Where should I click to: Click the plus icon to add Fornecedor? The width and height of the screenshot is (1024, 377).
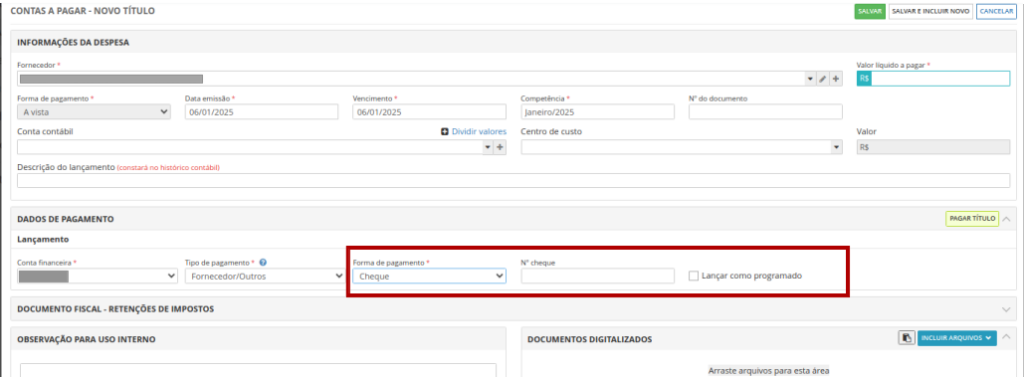pos(835,79)
